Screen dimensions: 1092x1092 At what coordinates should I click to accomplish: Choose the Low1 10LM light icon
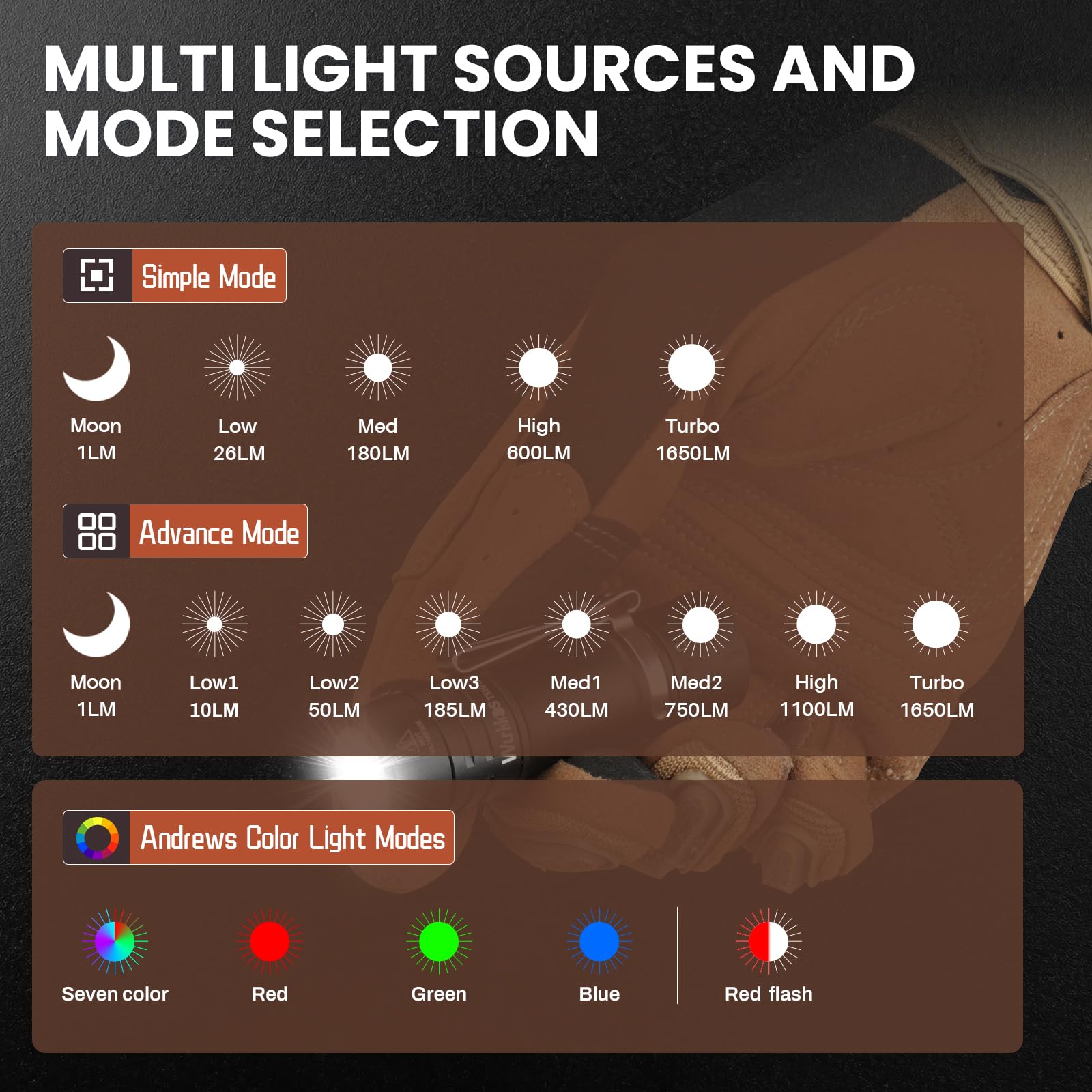tap(214, 624)
